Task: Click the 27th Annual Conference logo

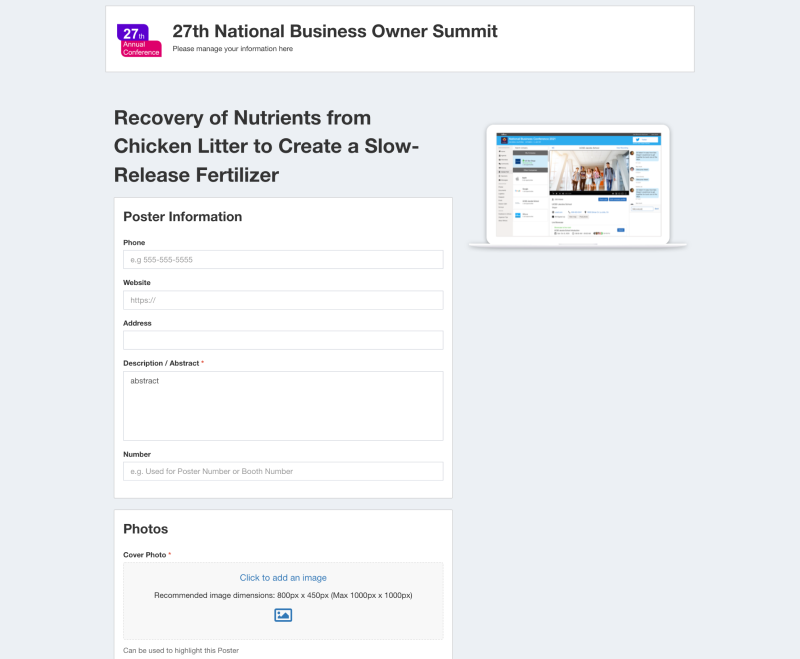Action: coord(139,40)
